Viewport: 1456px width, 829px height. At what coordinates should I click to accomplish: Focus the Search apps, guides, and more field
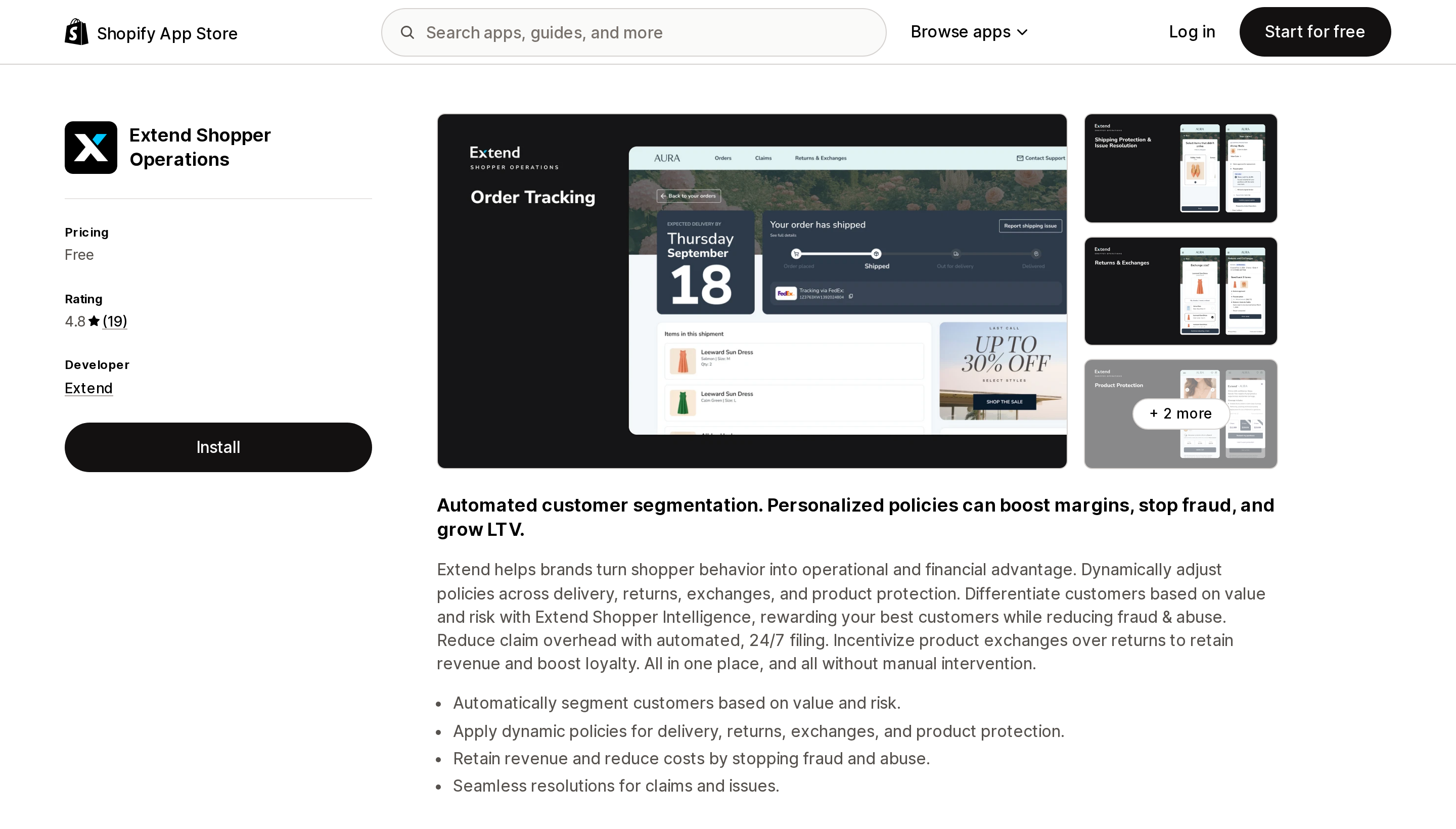pos(633,32)
